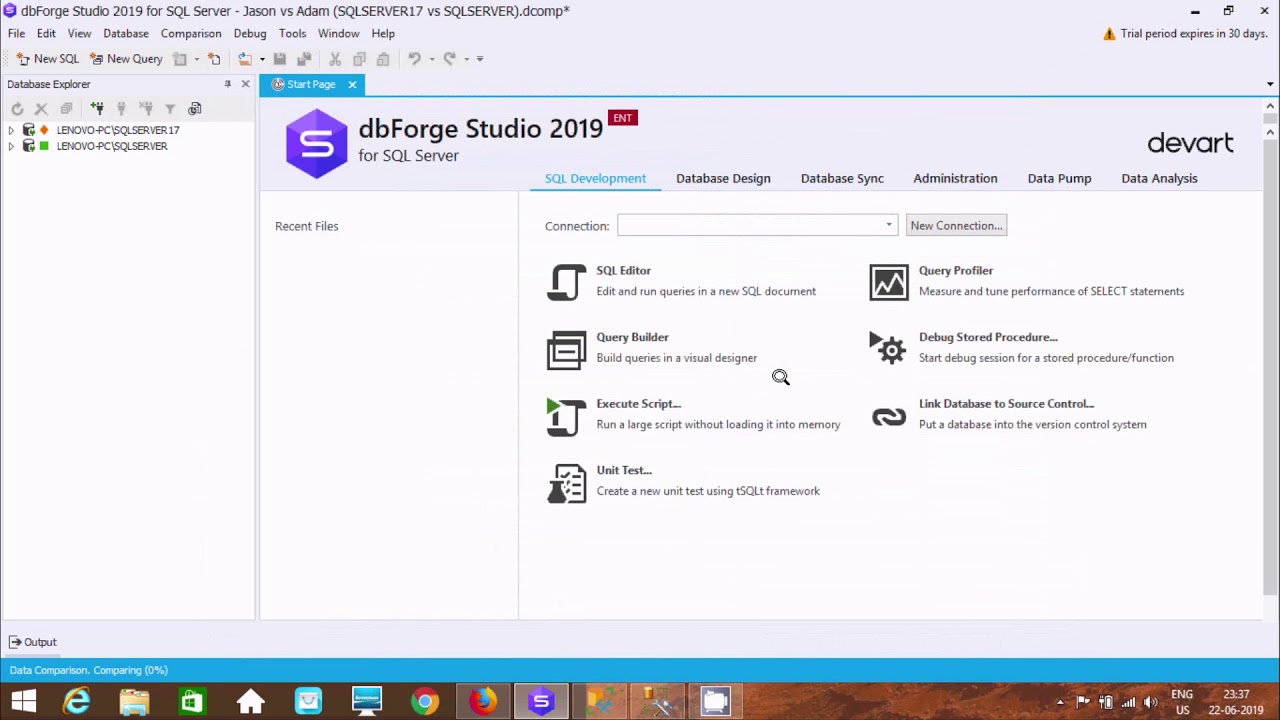Switch to the Data Analysis tab
Screen dimensions: 1280x720
point(1159,178)
